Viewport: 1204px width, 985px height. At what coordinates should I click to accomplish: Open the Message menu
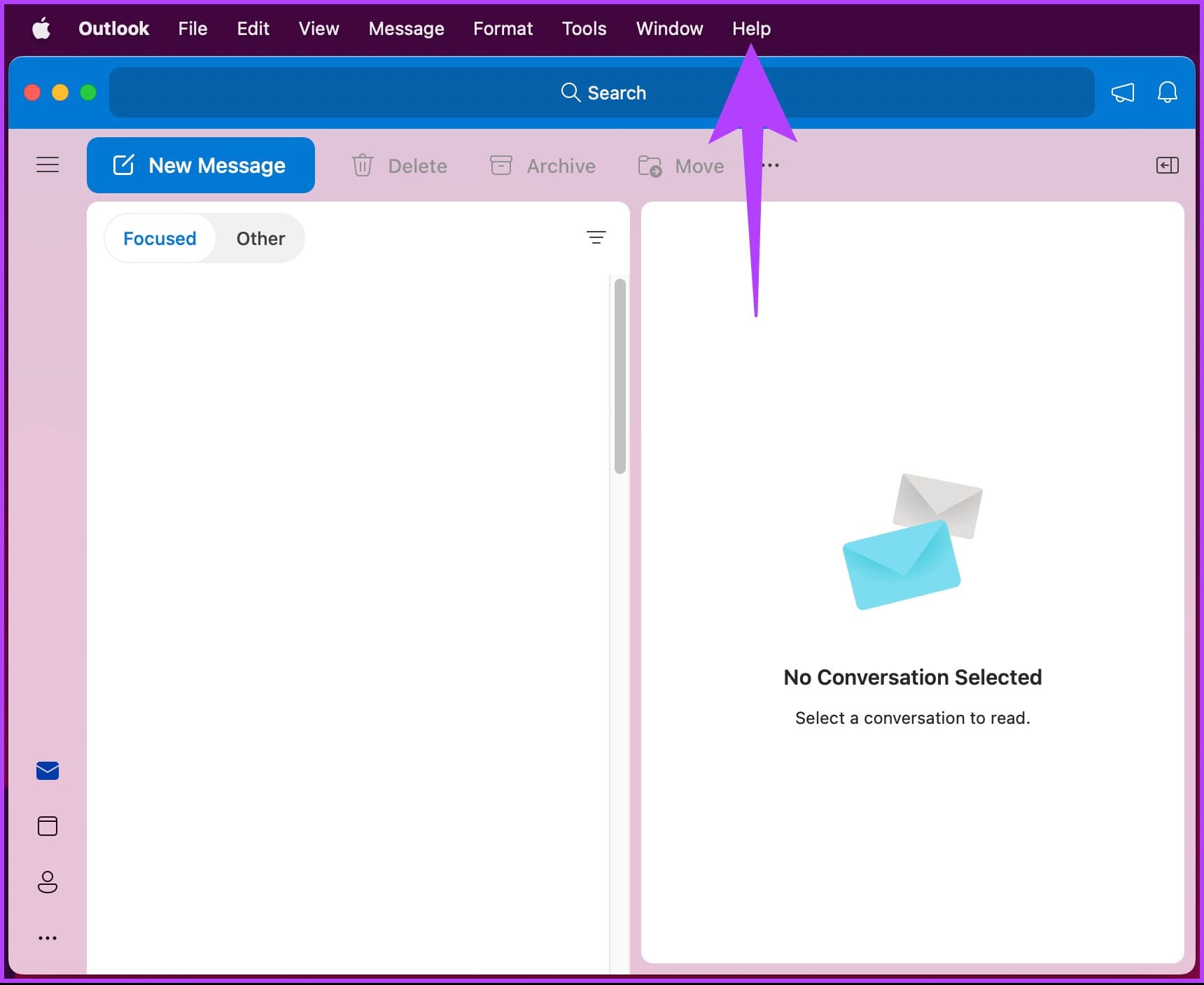(x=406, y=29)
